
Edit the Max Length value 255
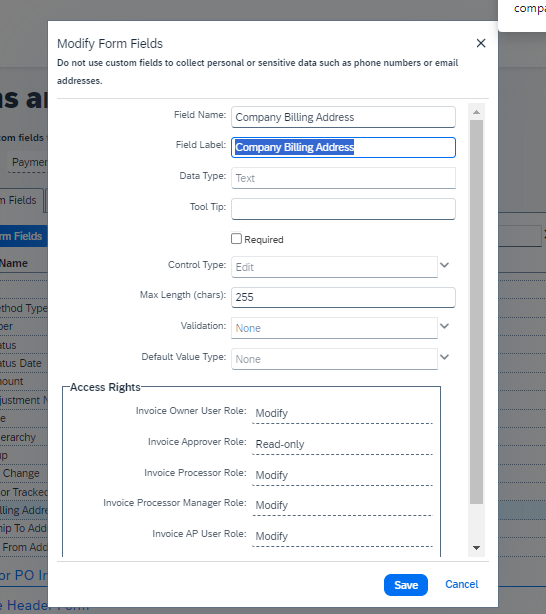pyautogui.click(x=344, y=297)
